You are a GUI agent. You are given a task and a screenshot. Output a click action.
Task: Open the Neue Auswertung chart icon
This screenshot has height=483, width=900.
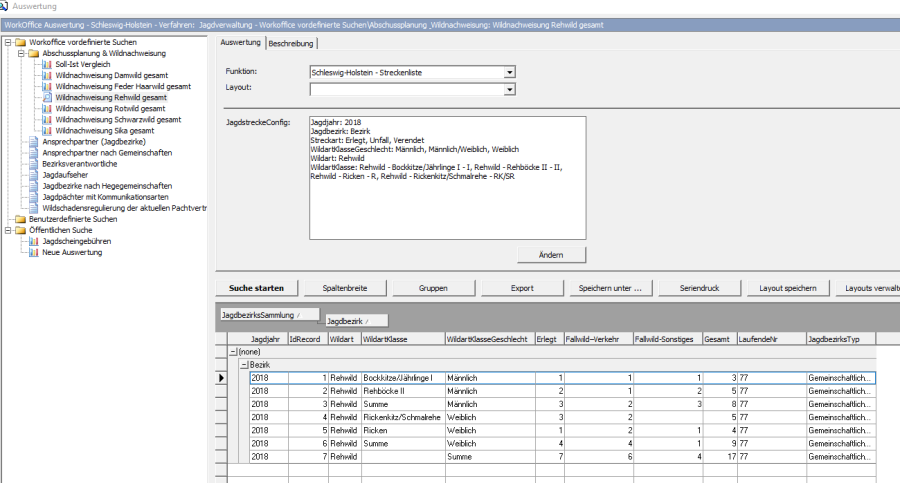(34, 252)
